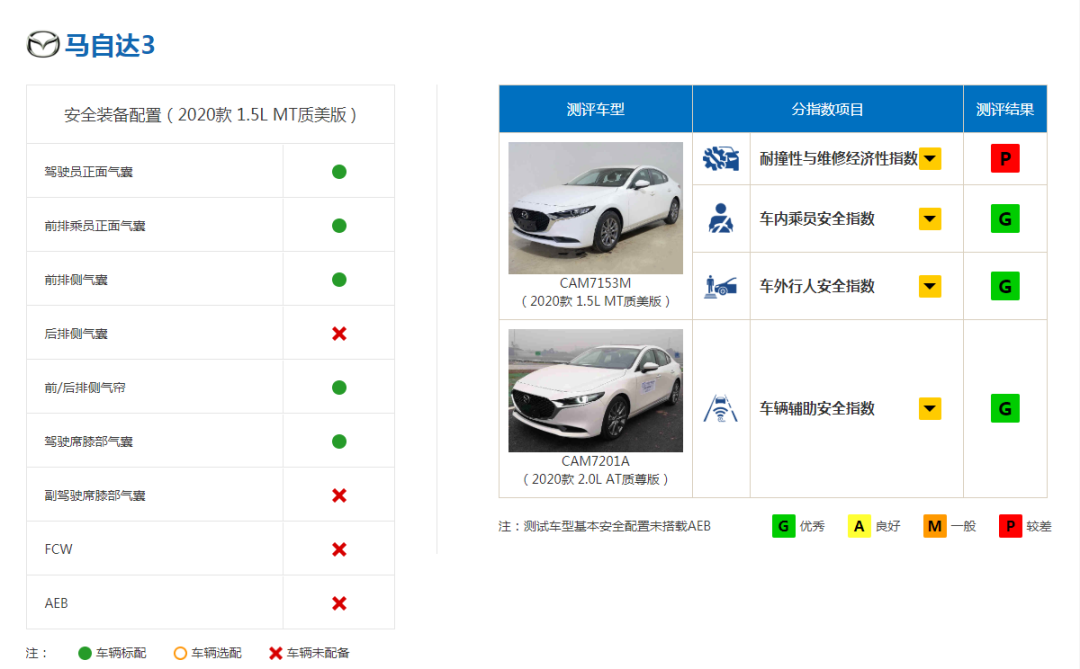
Task: Expand the 耐撞性与维修经济性指数 dropdown arrow
Action: 930,158
